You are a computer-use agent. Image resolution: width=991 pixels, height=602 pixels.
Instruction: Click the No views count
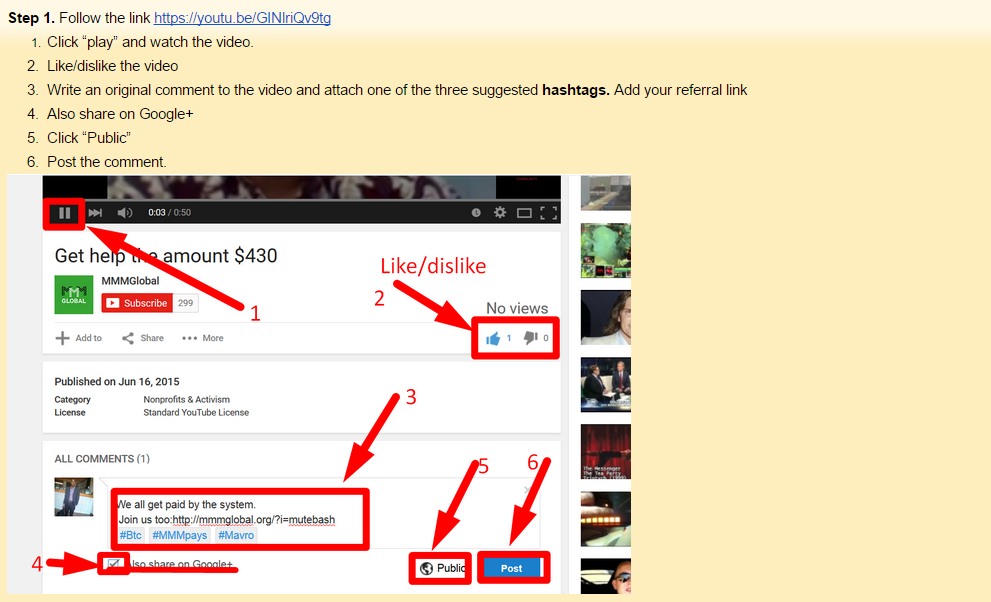tap(517, 308)
